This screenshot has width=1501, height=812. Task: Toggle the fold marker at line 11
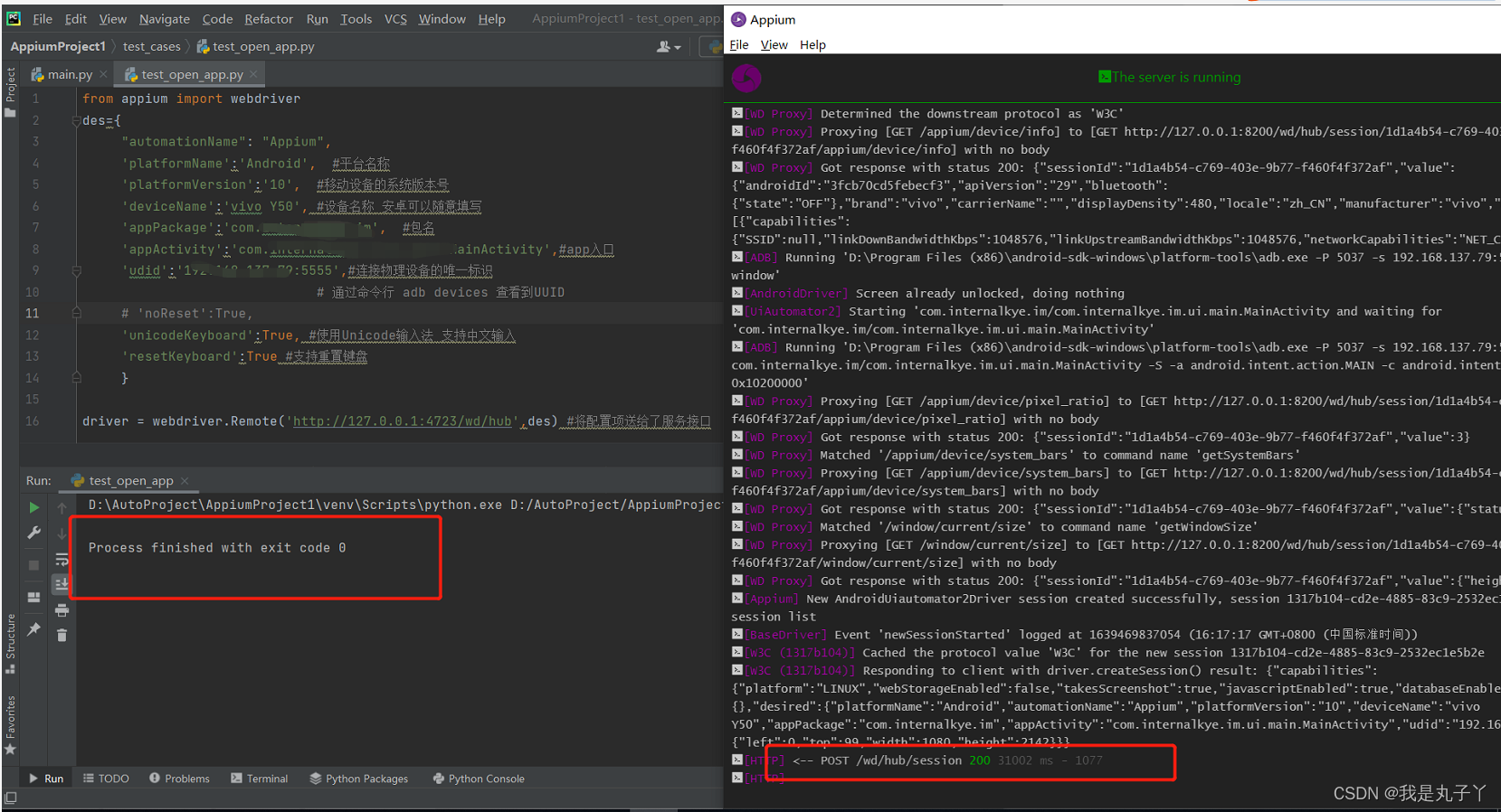77,313
